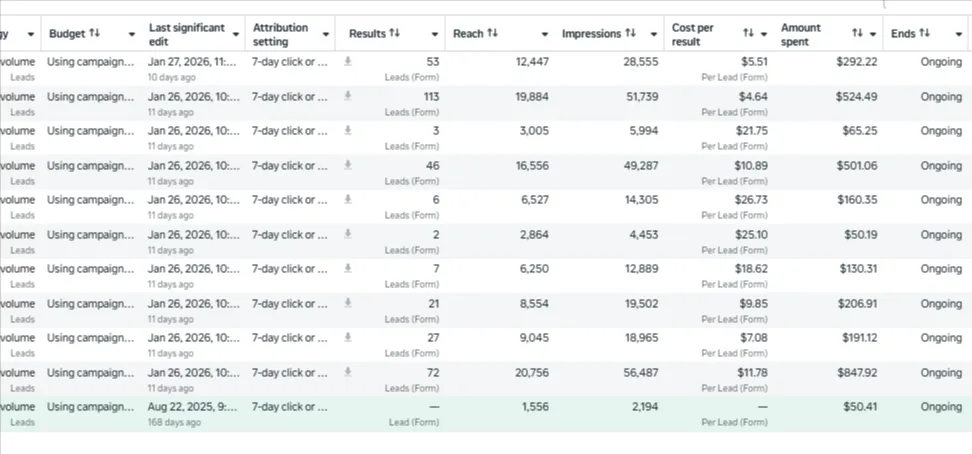Viewport: 972px width, 454px height.
Task: Click download icon beside 72 results
Action: point(348,372)
